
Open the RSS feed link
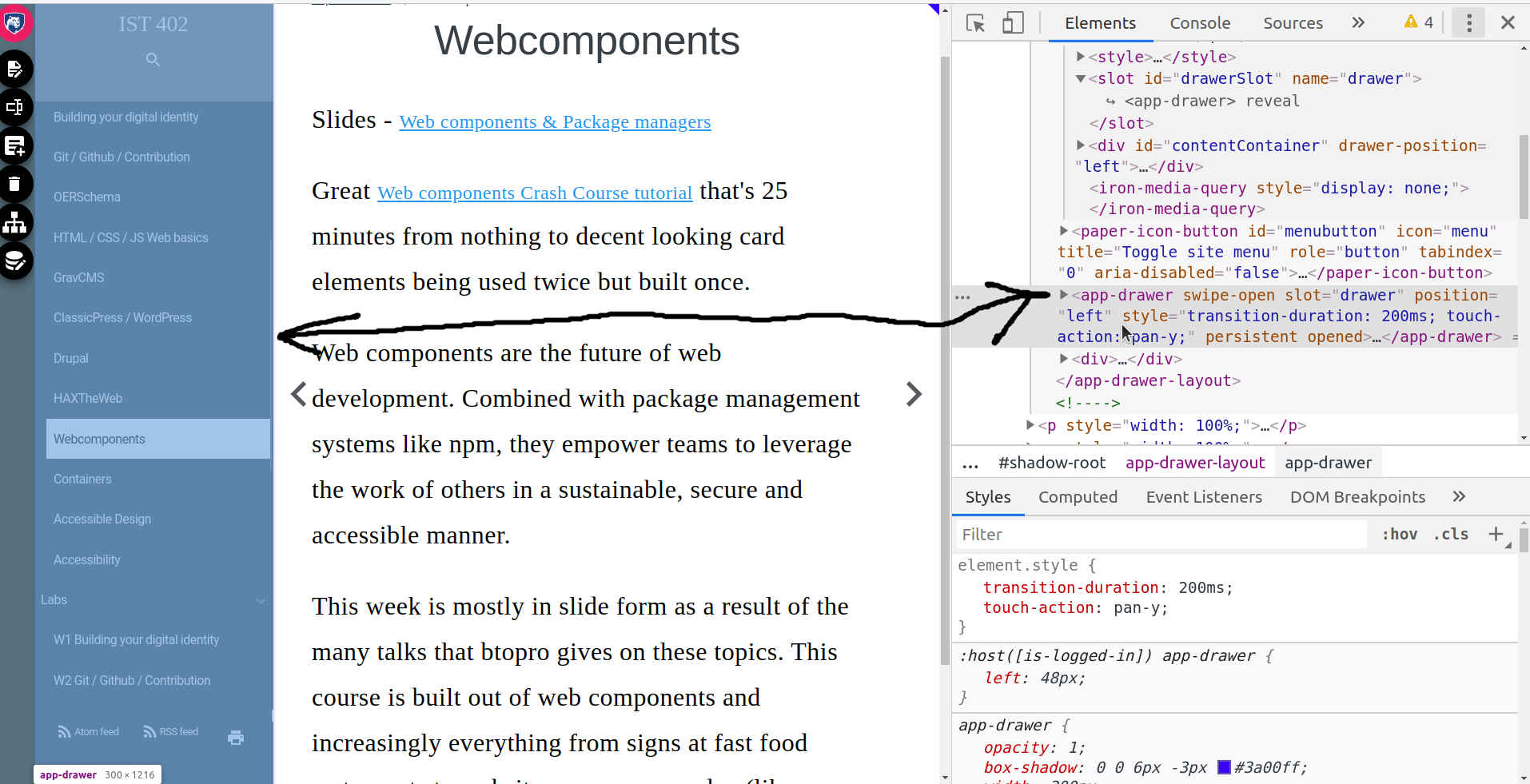tap(170, 732)
